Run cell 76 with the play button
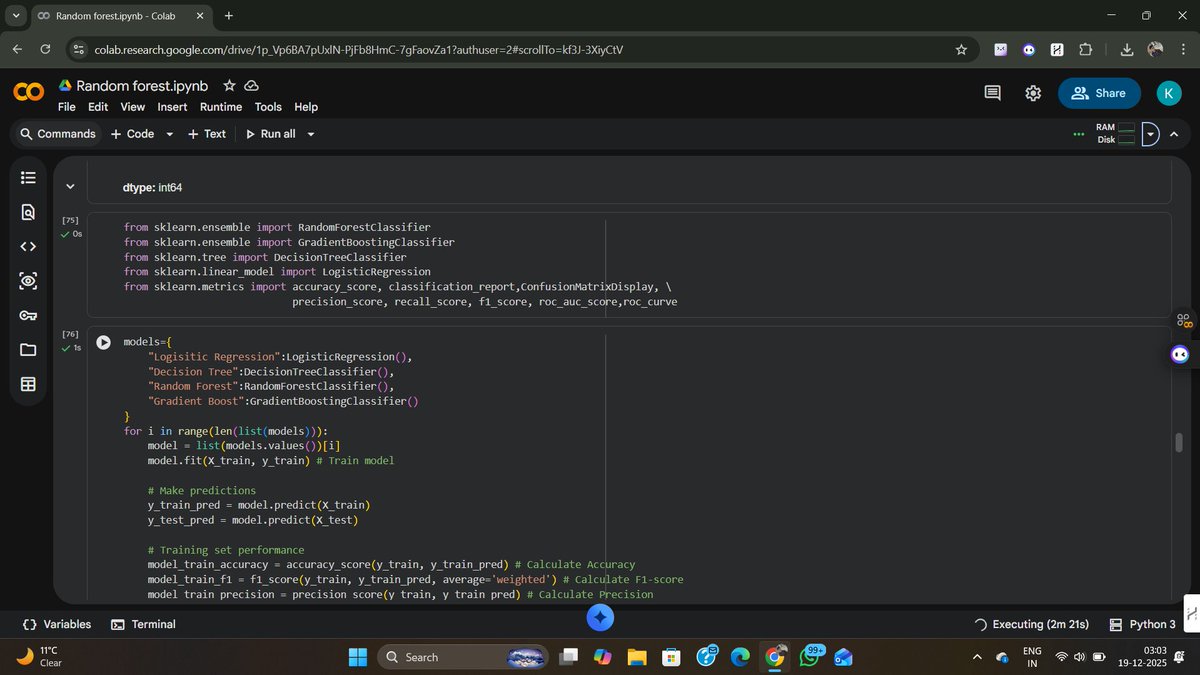This screenshot has height=675, width=1200. pyautogui.click(x=104, y=342)
